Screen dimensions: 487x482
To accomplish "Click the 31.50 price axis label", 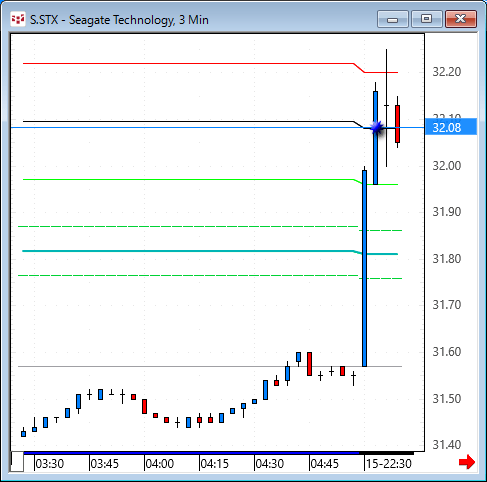I will coord(447,399).
